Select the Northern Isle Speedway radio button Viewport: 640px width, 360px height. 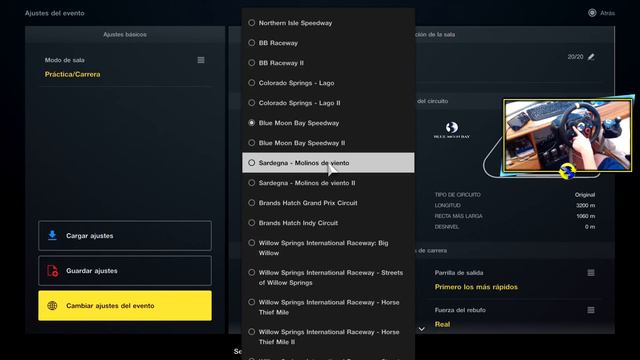pyautogui.click(x=252, y=23)
